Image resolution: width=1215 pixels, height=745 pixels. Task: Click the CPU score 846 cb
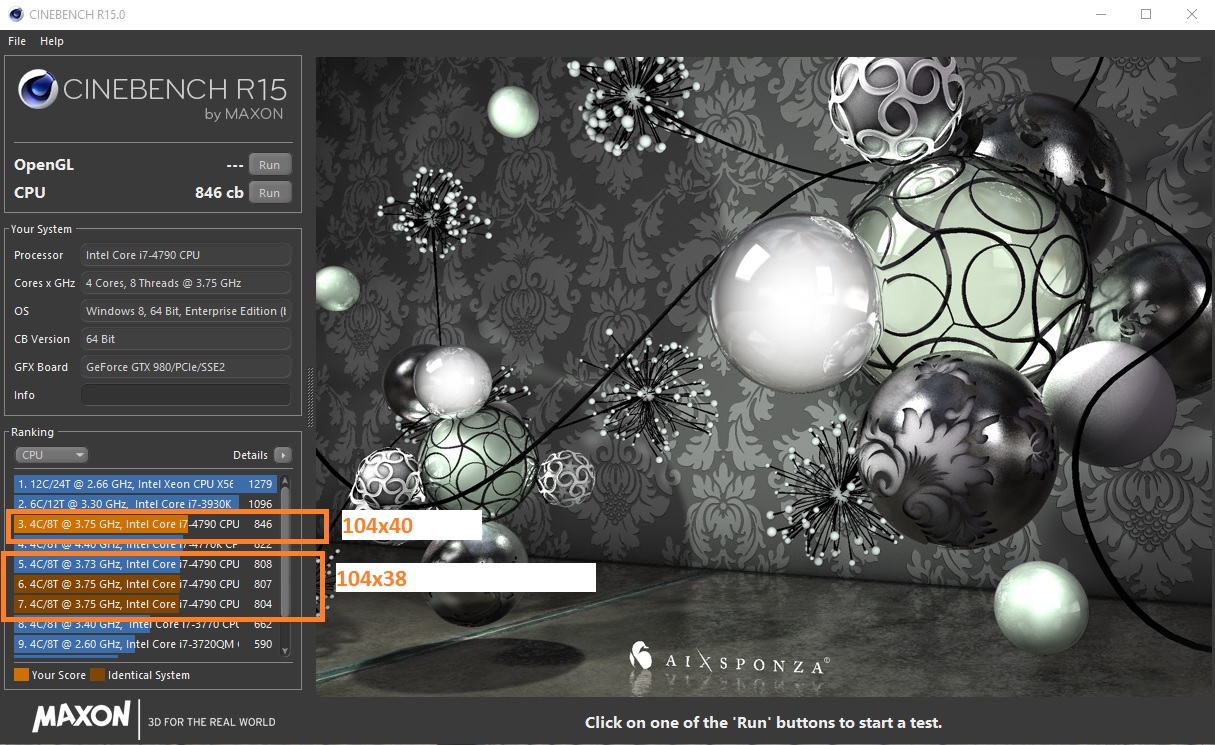pos(219,193)
